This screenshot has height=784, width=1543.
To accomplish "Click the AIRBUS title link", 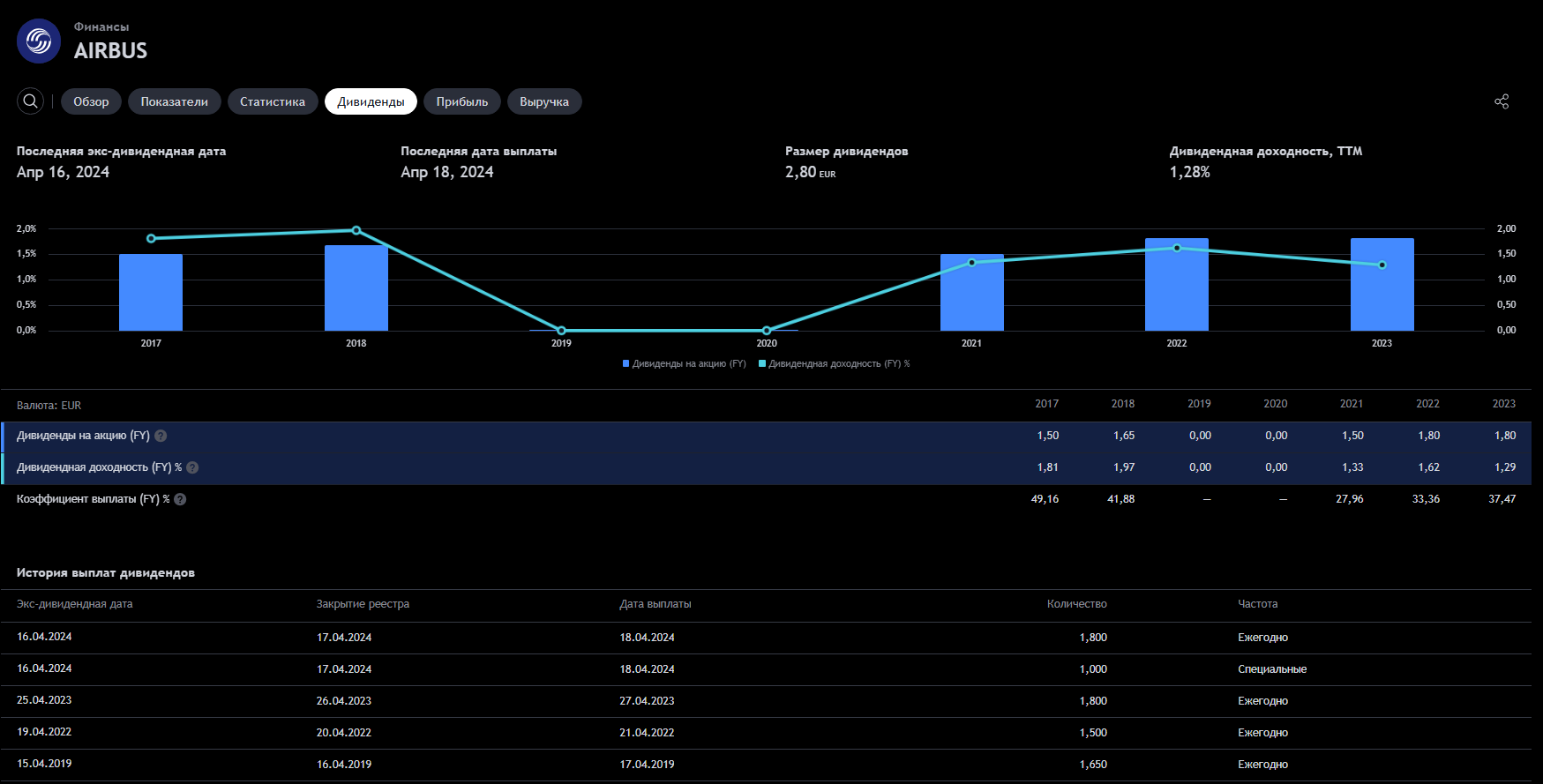I will (111, 51).
